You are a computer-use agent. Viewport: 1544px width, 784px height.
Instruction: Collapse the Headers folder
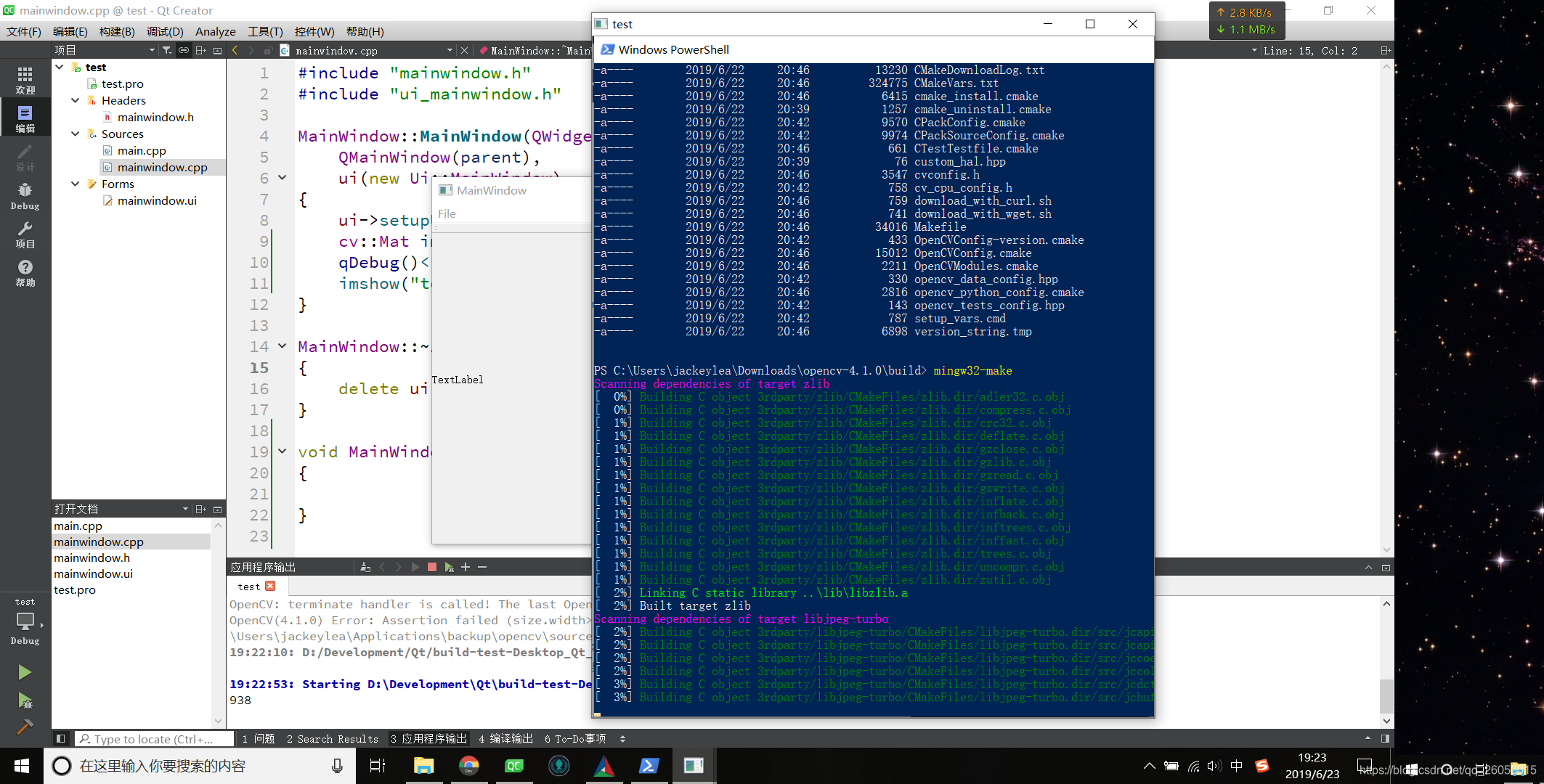[x=75, y=100]
